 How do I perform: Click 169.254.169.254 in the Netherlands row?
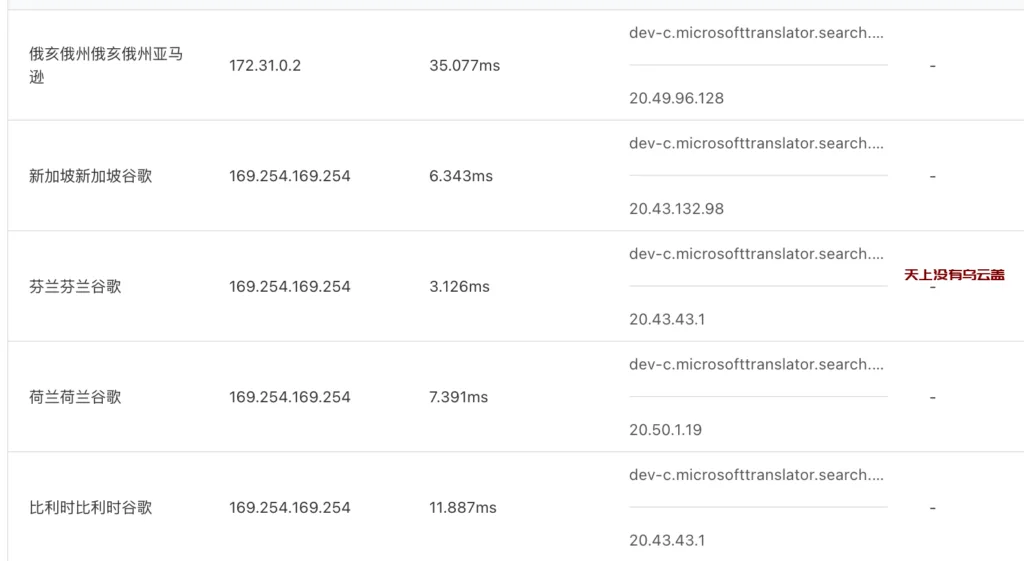[x=289, y=396]
